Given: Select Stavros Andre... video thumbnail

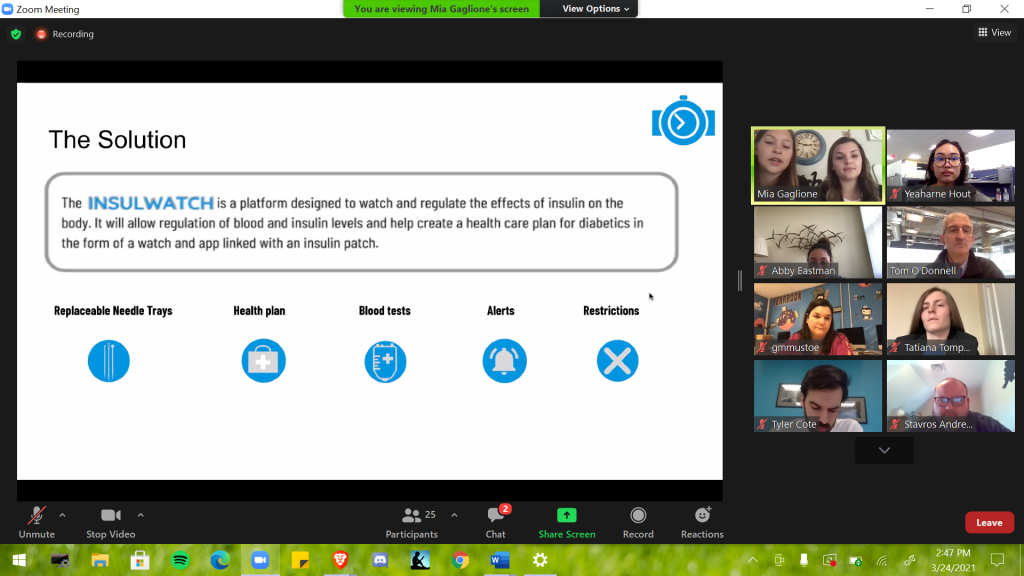Looking at the screenshot, I should 951,396.
